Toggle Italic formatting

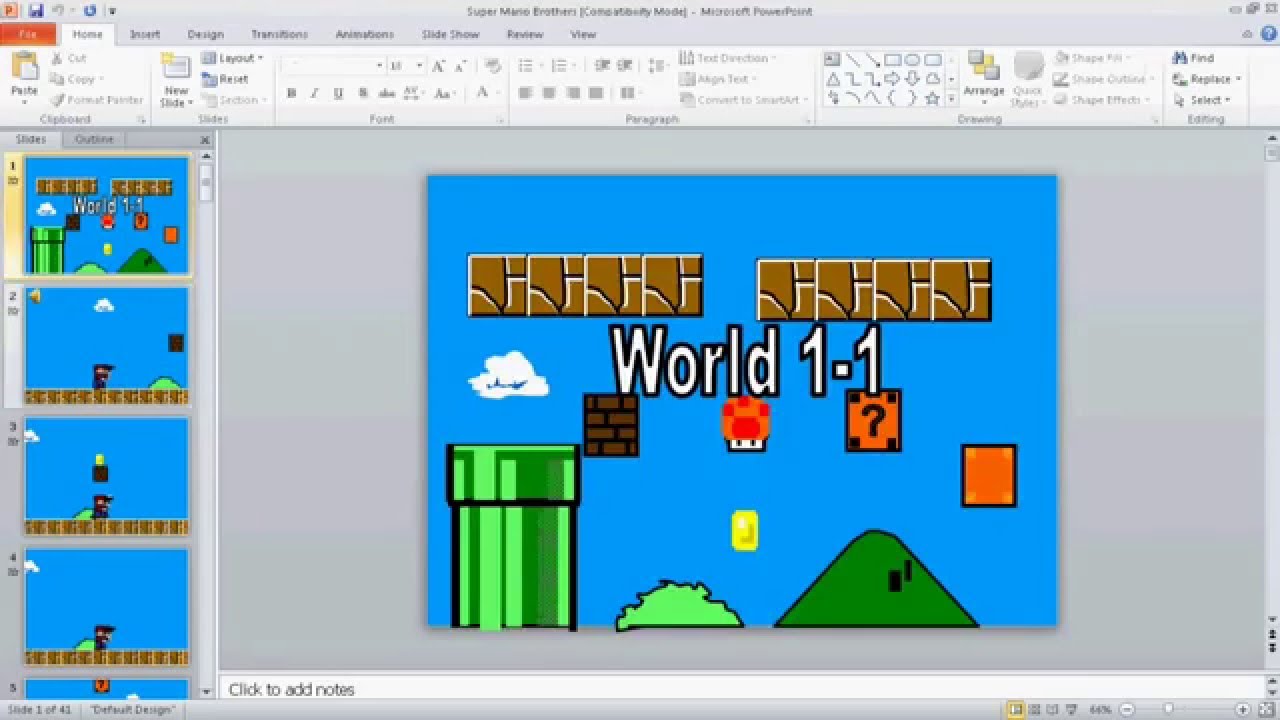pos(314,93)
